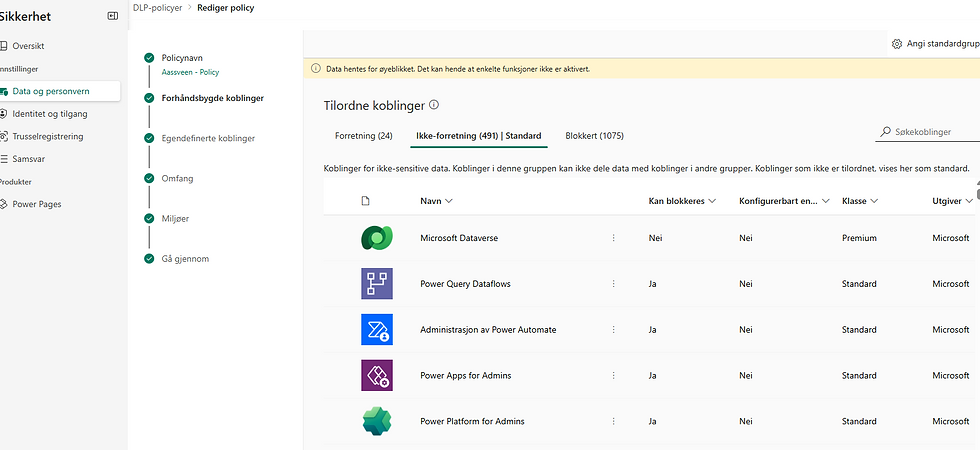Open Identitet og tilgang section
Screen dimensions: 980x450
click(49, 114)
